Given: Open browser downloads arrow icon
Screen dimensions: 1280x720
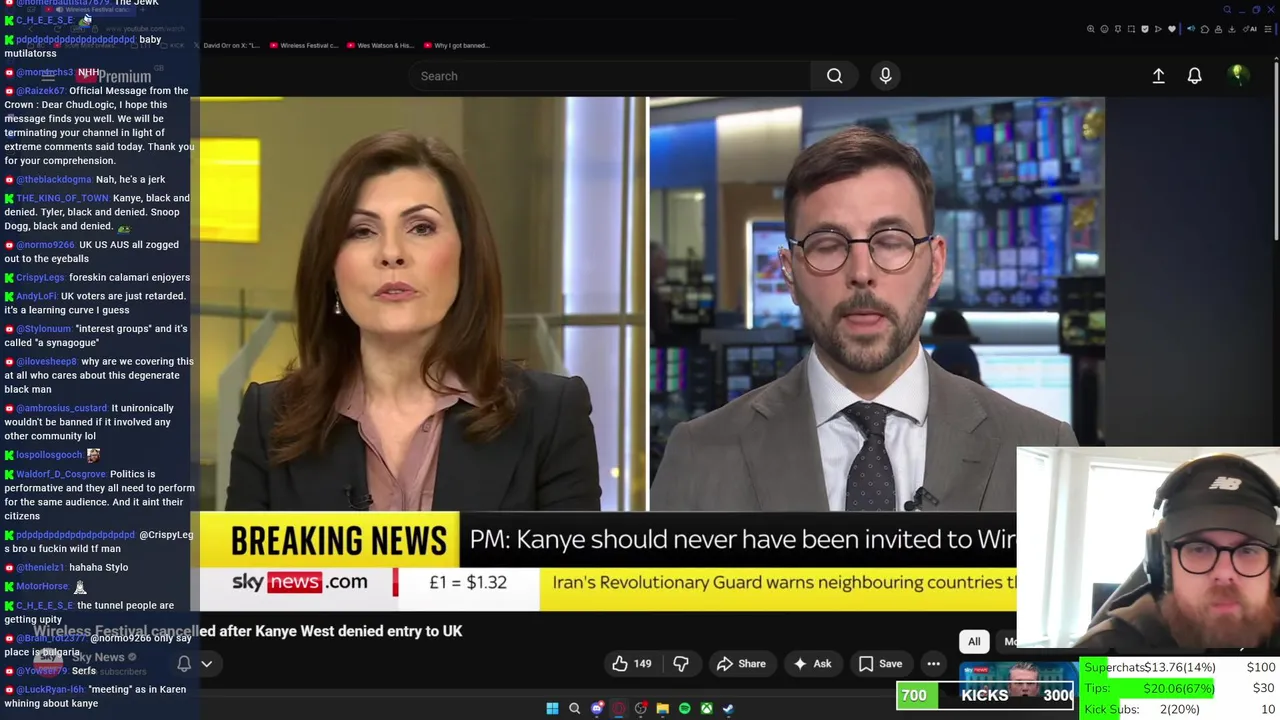Looking at the screenshot, I should [x=1231, y=29].
